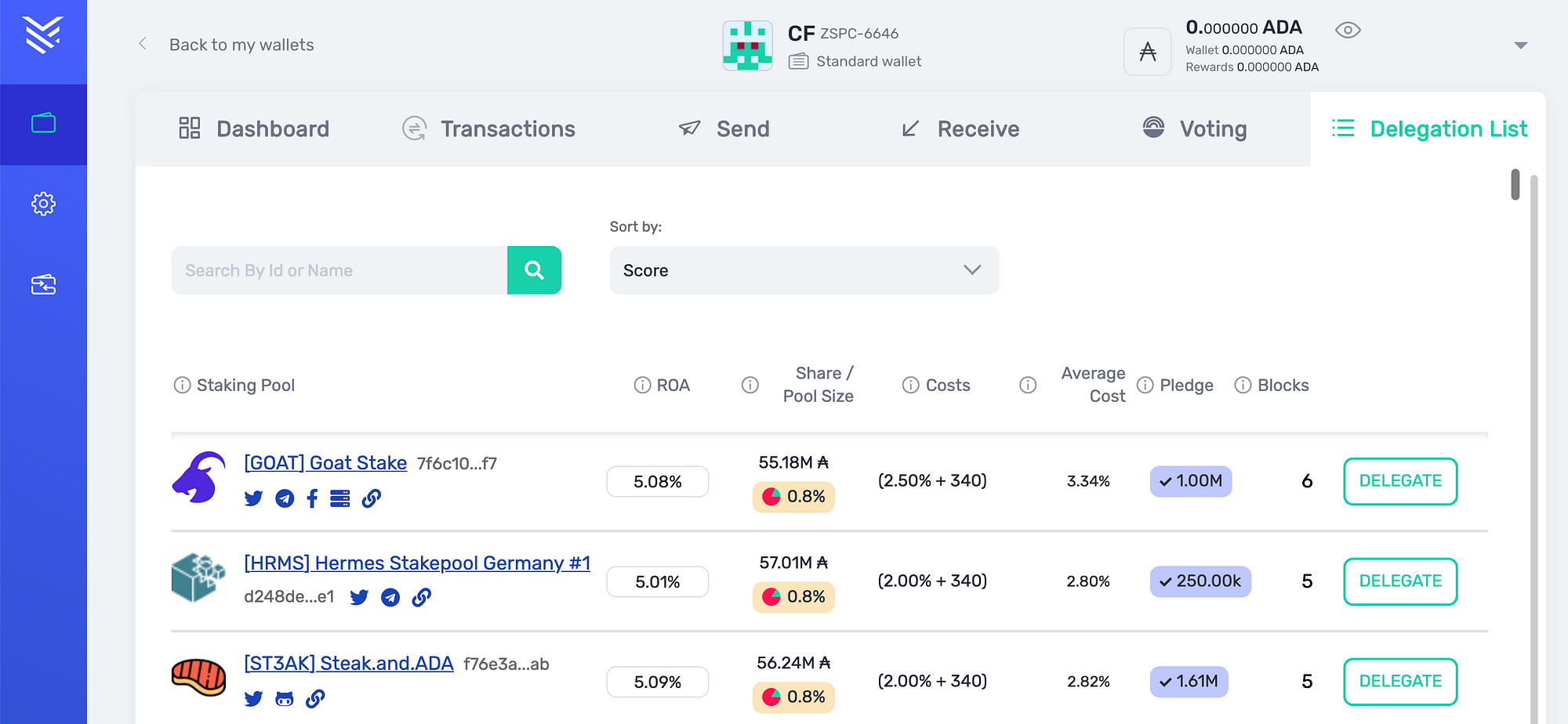Viewport: 1568px width, 724px height.
Task: Open Goat Stake's Telegram icon
Action: click(x=285, y=498)
